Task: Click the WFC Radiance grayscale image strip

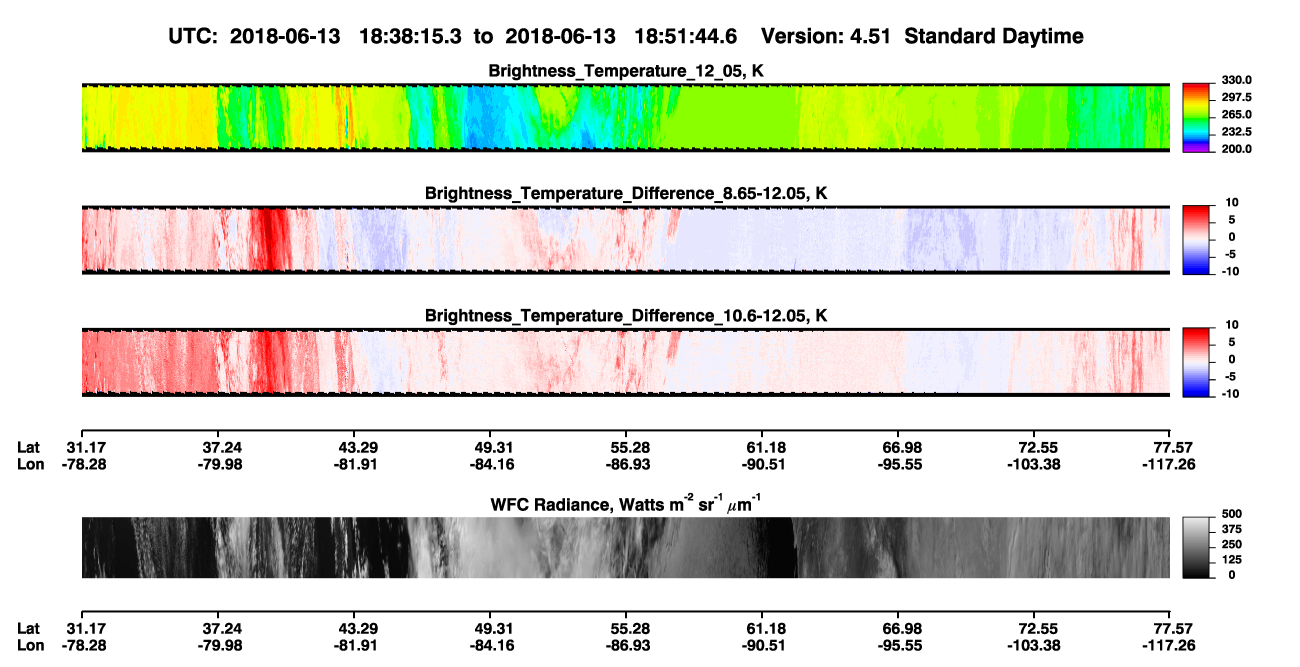Action: click(x=626, y=547)
